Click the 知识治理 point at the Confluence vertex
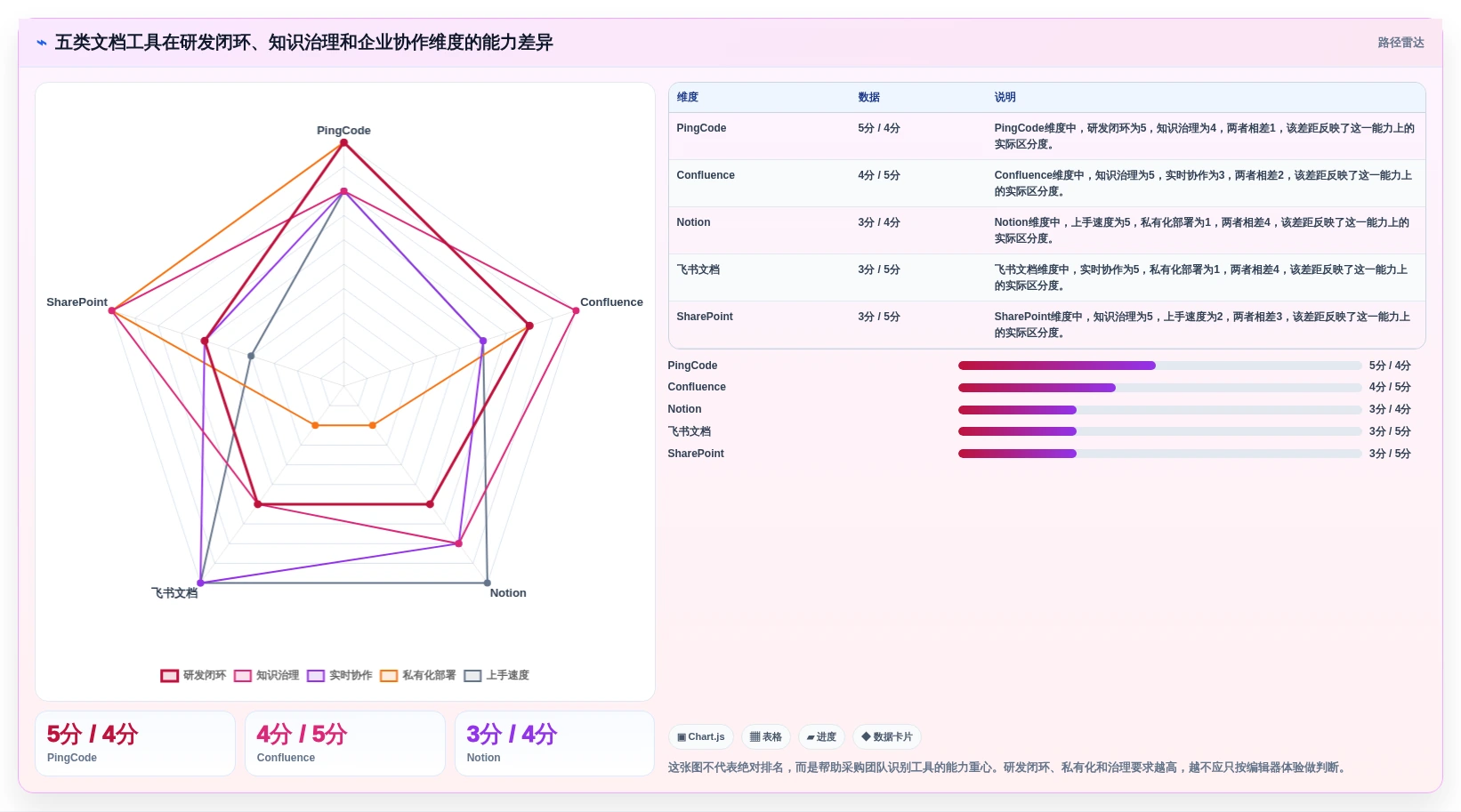Screen dimensions: 1461x812 (x=576, y=310)
